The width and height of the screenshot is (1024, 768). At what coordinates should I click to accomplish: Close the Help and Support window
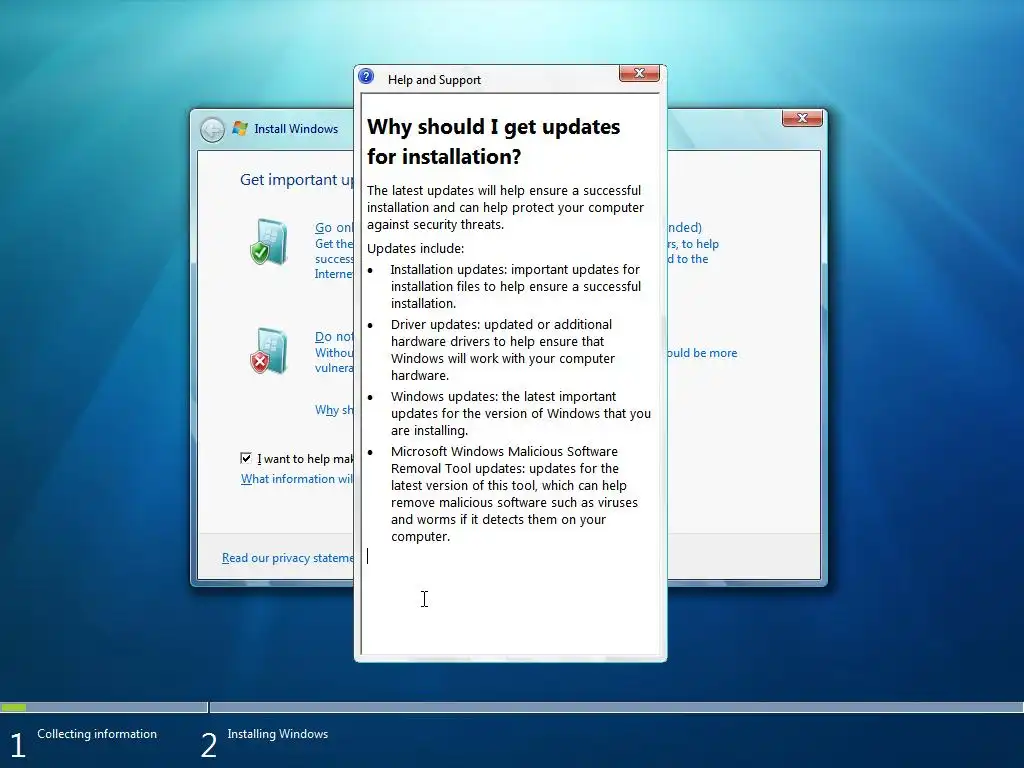[639, 73]
